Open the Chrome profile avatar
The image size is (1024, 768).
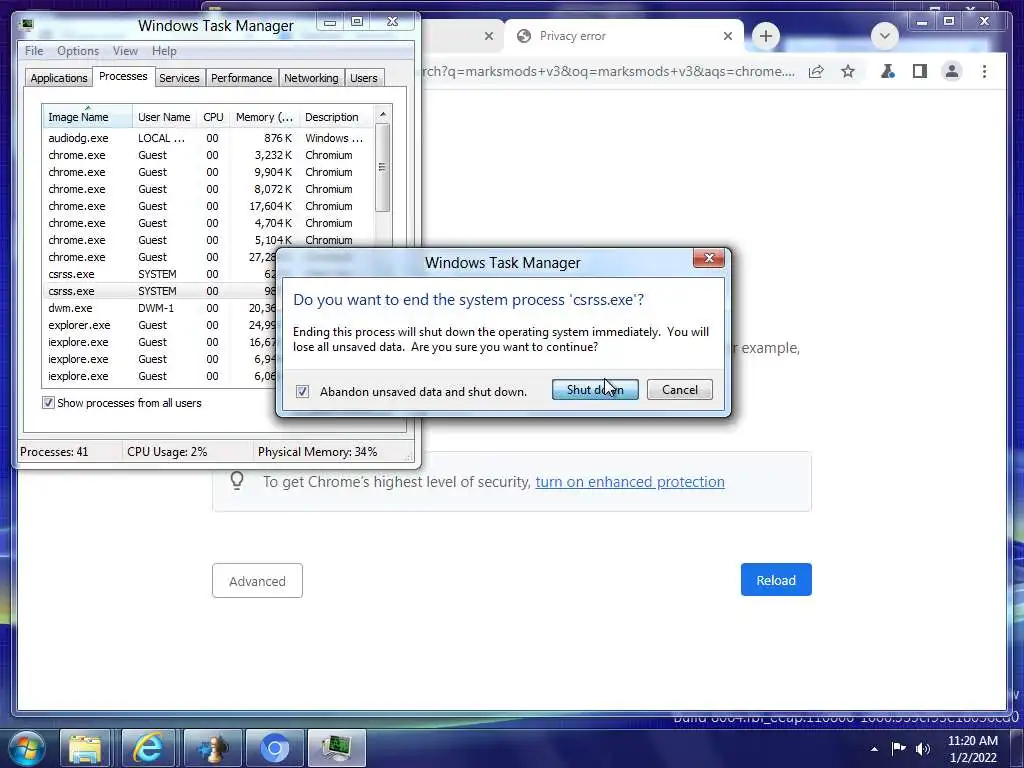pos(952,71)
